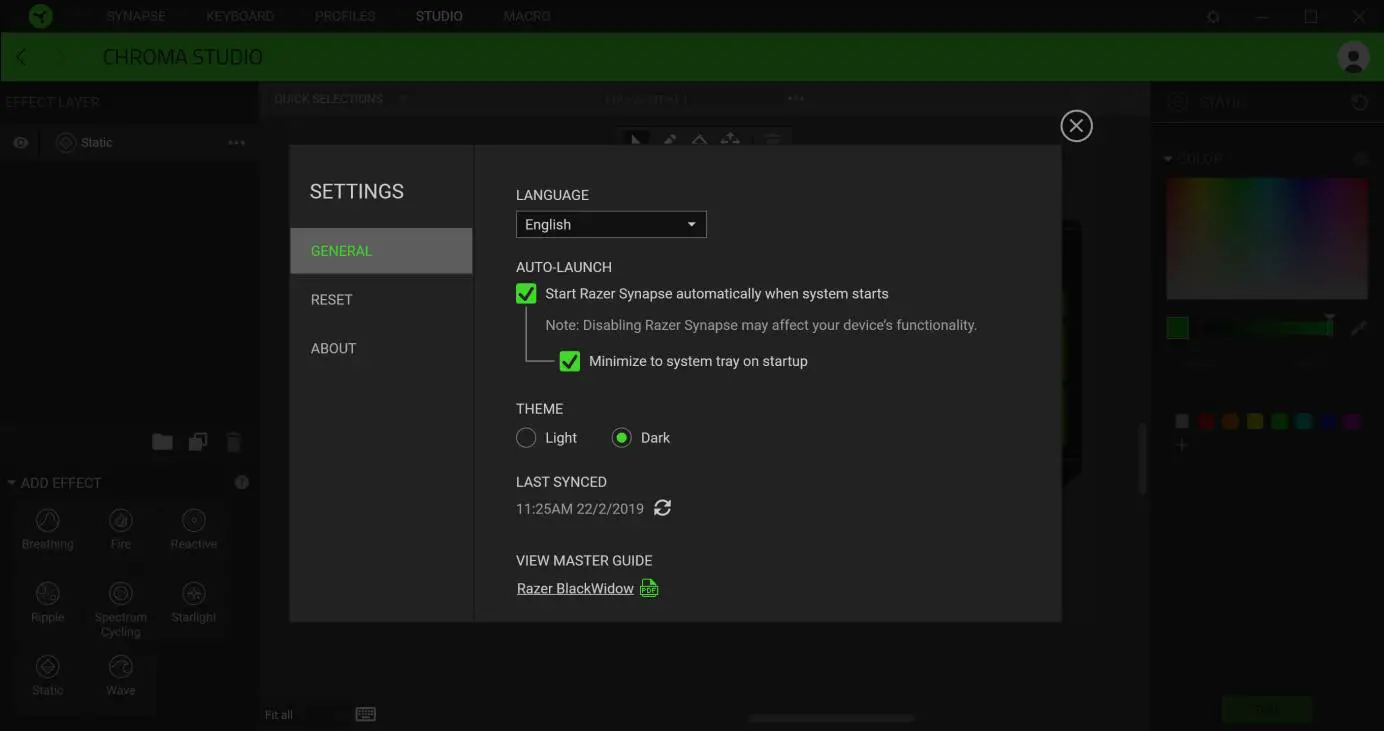
Task: Select the Light theme radio button
Action: click(x=526, y=438)
